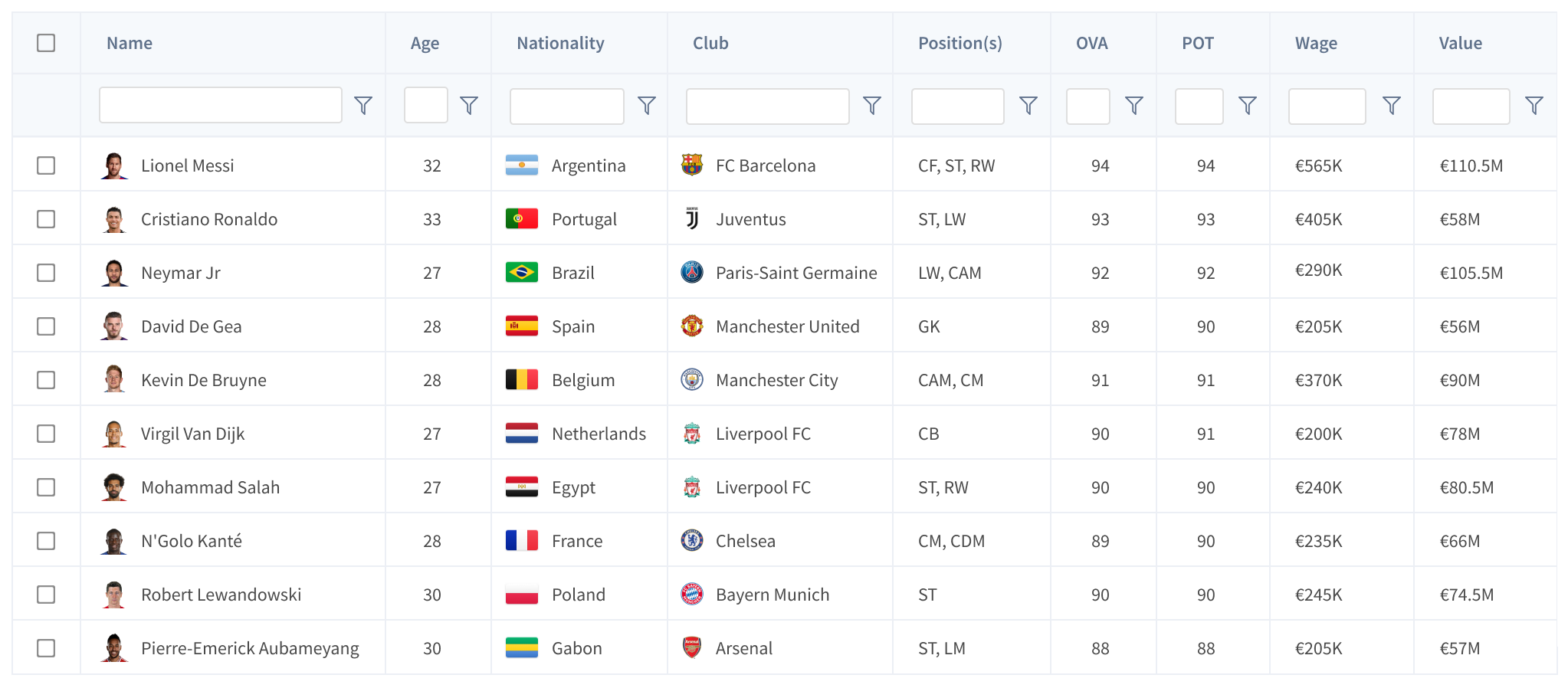Screen dimensions: 1568x688
Task: Open the Wage column filter funnel
Action: point(1392,106)
